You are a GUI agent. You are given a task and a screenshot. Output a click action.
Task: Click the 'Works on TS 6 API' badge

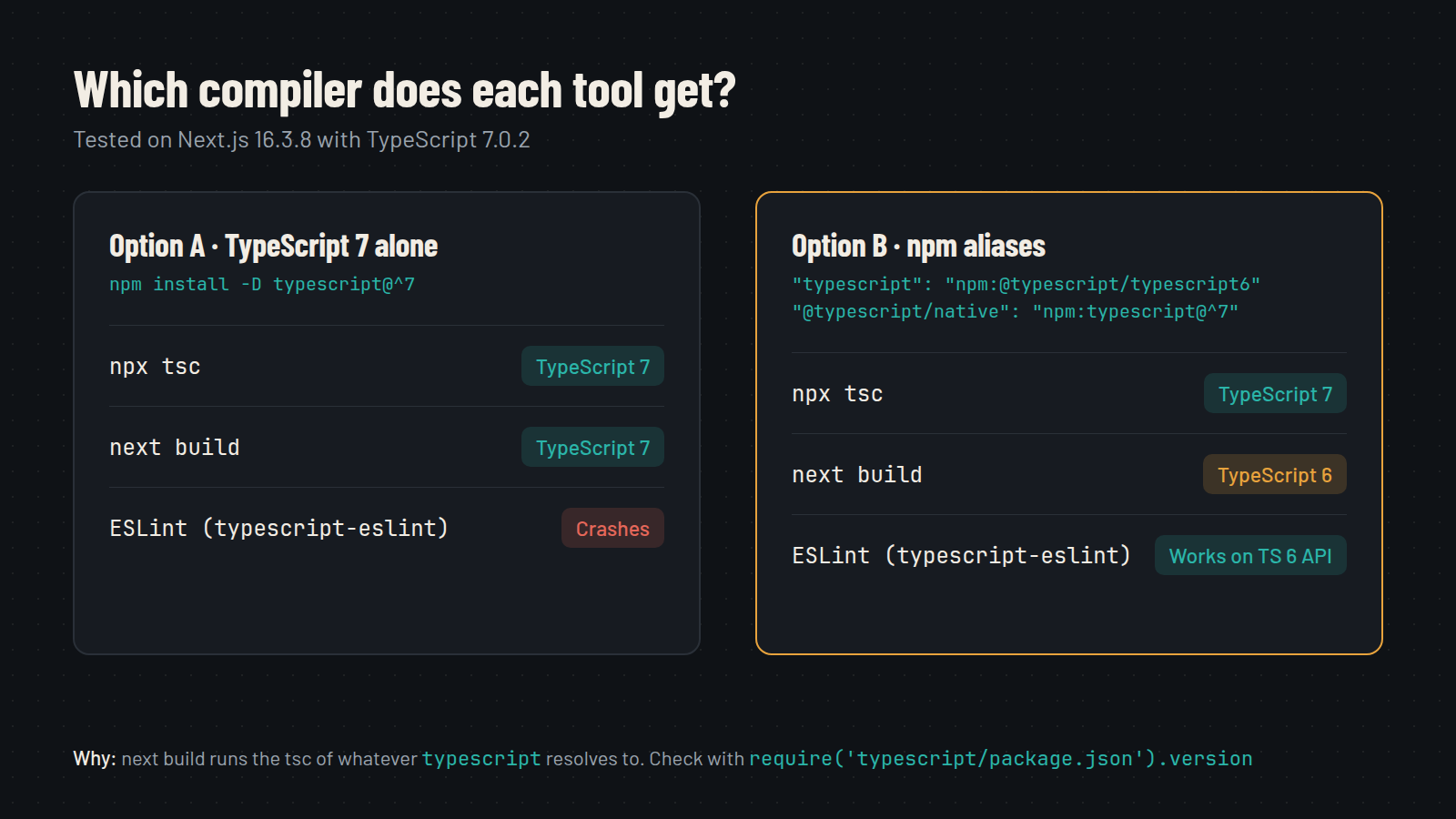click(x=1250, y=555)
